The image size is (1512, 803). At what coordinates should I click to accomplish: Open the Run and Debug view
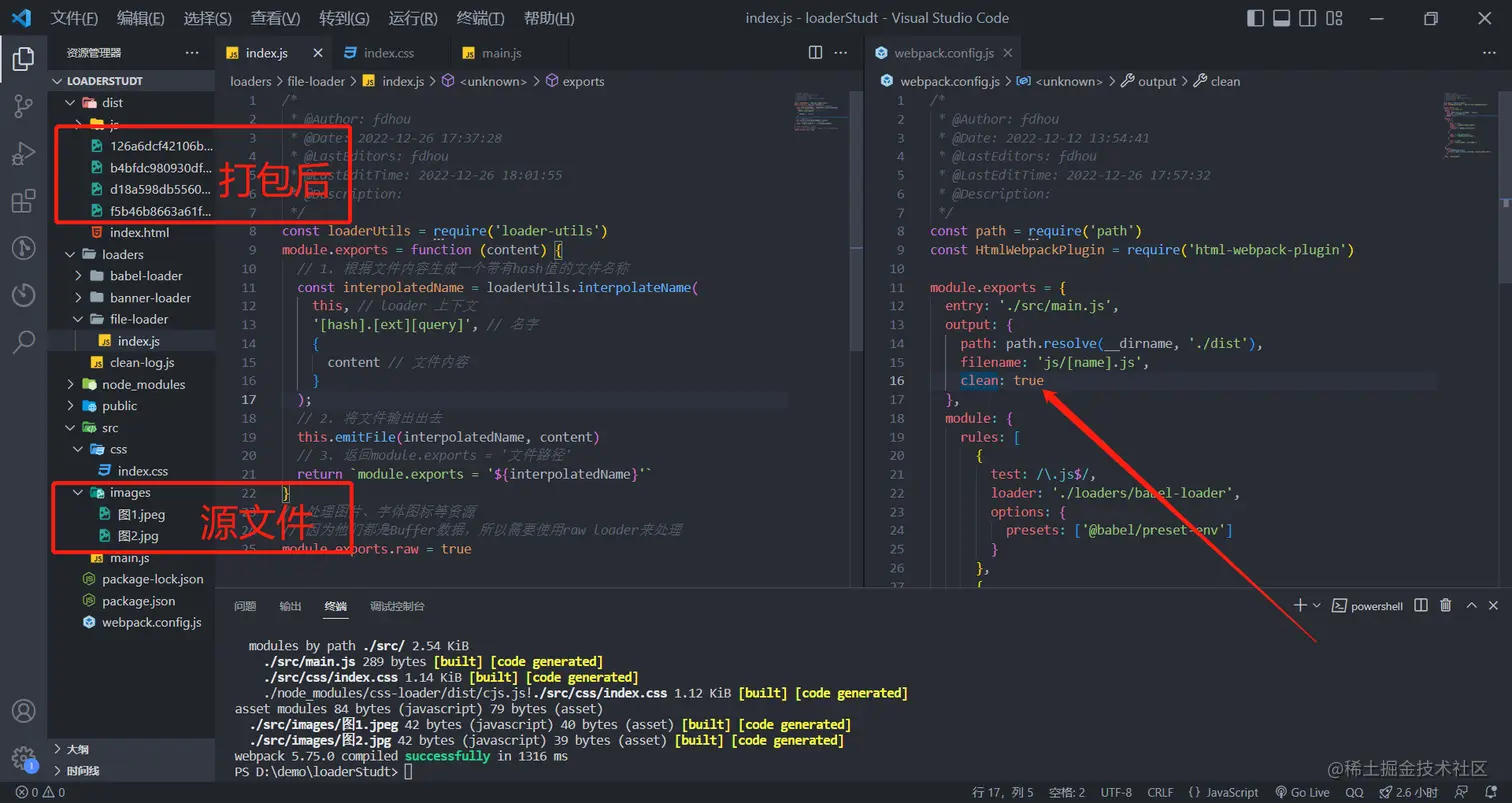(x=23, y=154)
